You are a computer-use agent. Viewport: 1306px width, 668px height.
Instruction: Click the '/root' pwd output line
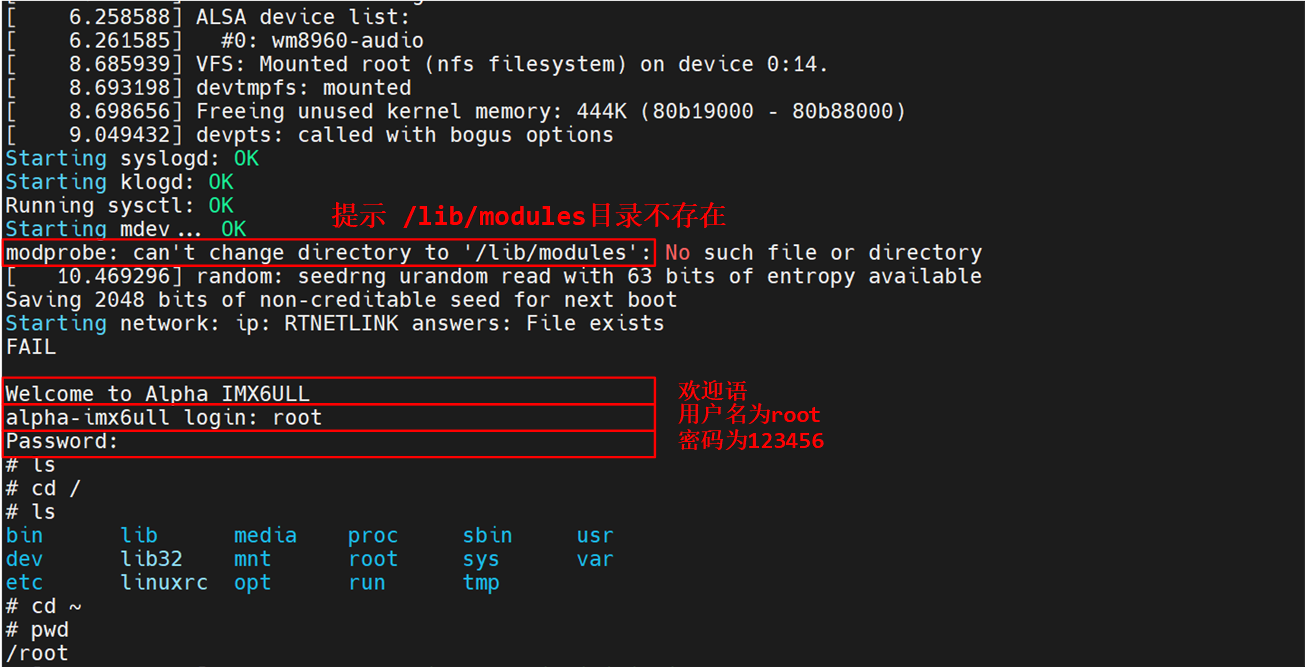(x=37, y=653)
